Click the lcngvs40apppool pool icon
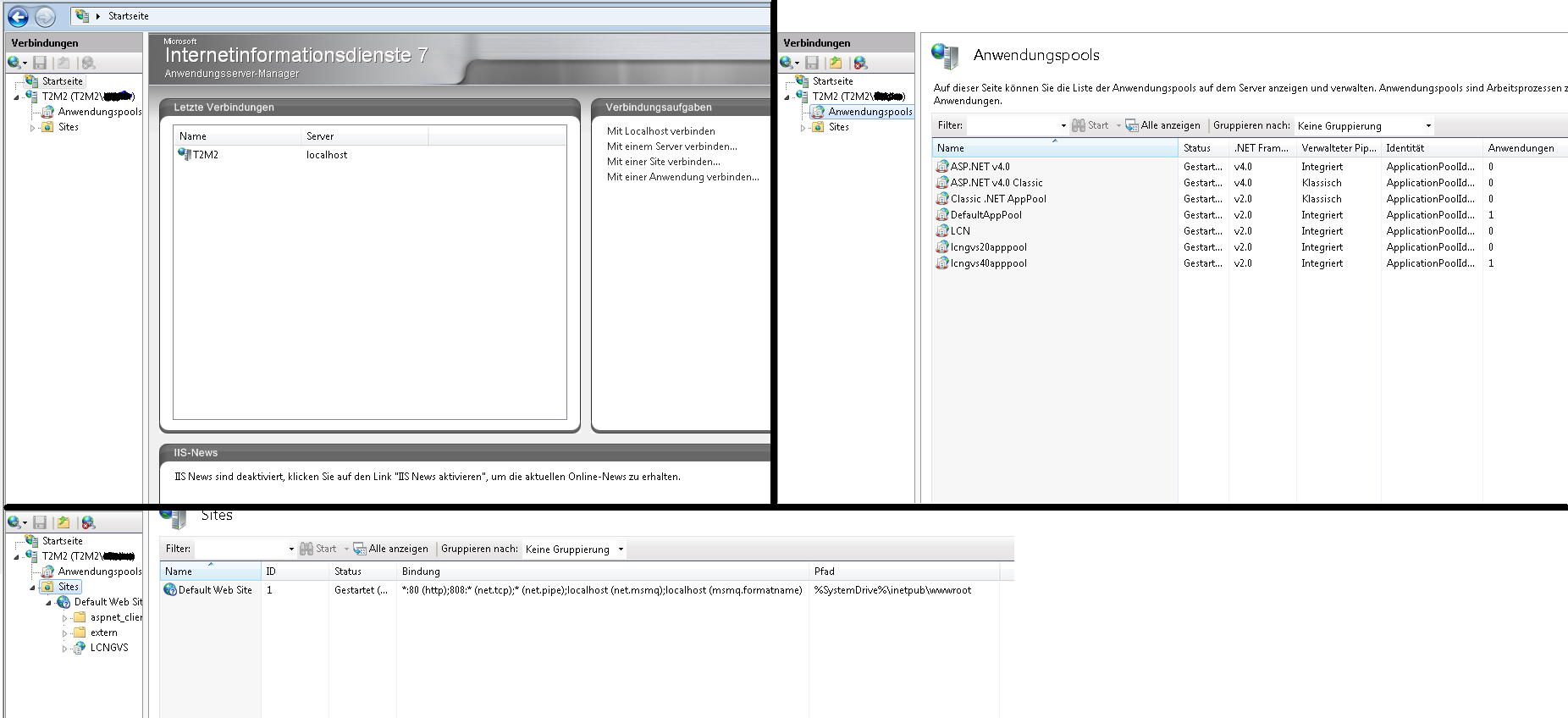The height and width of the screenshot is (718, 1568). [x=941, y=263]
